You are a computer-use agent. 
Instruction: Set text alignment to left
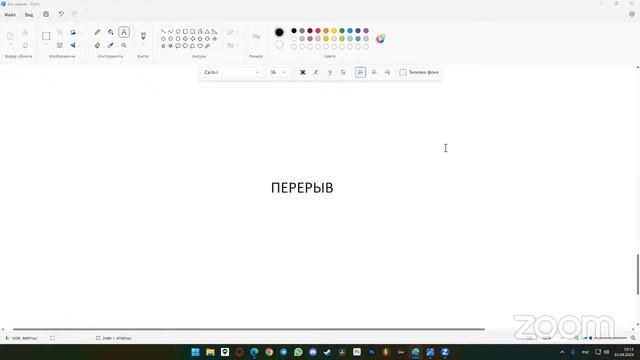(360, 72)
